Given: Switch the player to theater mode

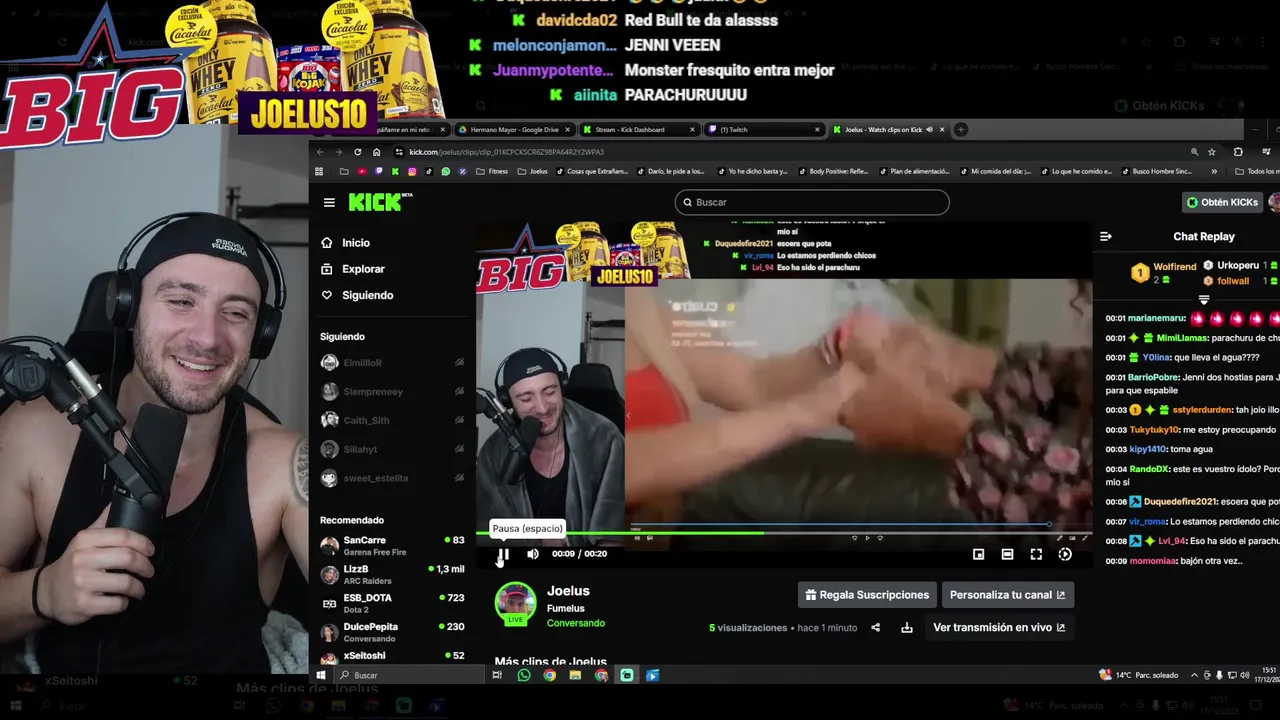Looking at the screenshot, I should click(1007, 554).
